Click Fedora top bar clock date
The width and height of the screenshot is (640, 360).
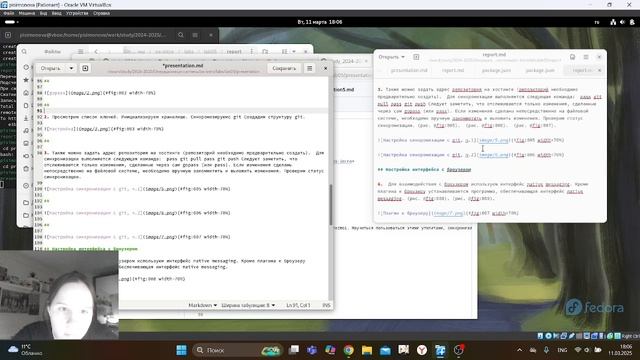(320, 22)
